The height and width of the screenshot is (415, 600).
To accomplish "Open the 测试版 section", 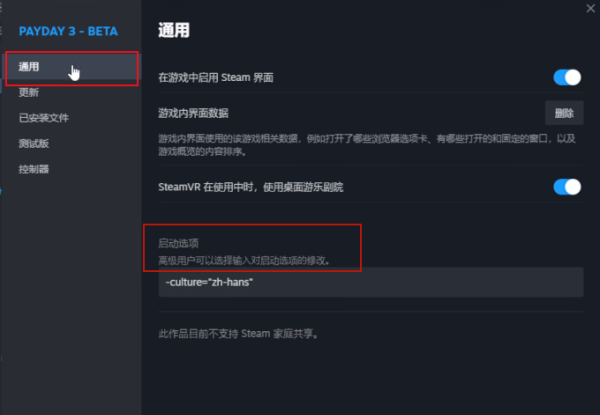I will click(x=34, y=143).
